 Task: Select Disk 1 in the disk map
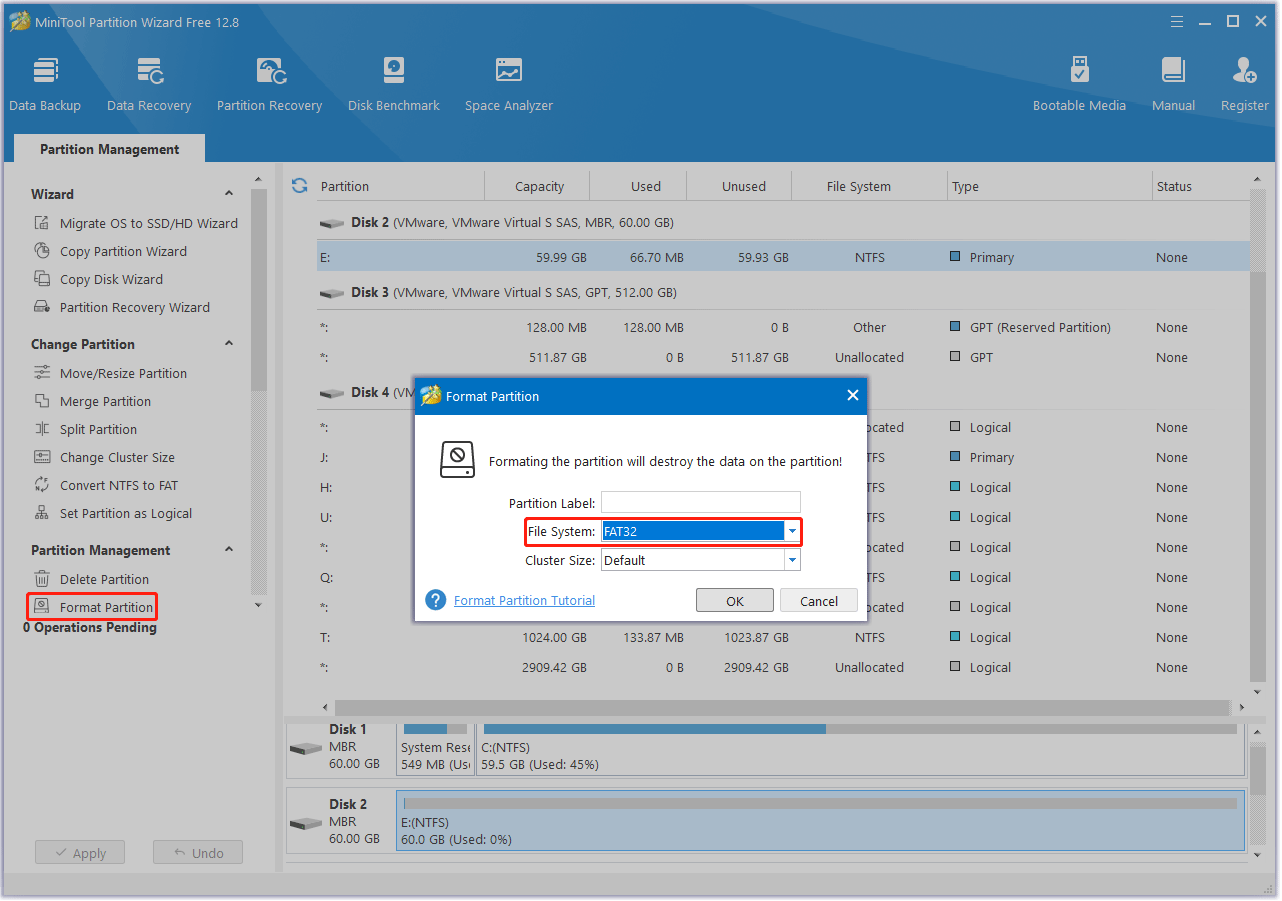340,748
